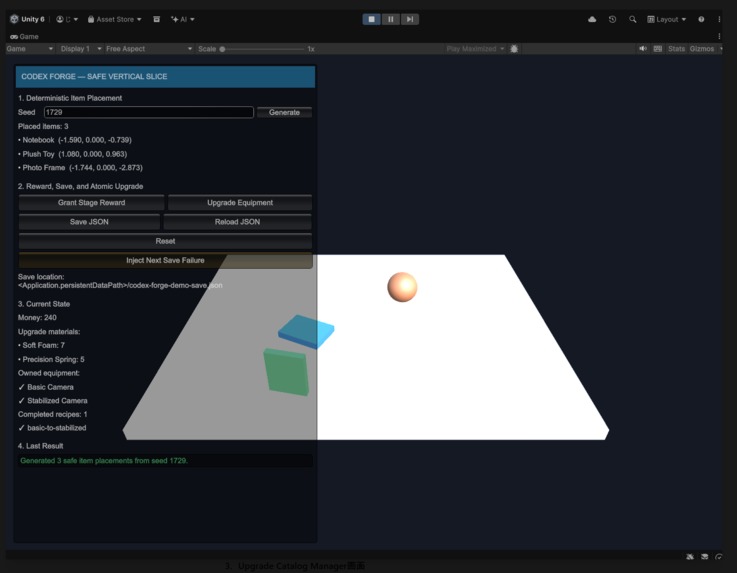Click the Precision Spring: 5 entry
The height and width of the screenshot is (573, 737).
pos(51,360)
